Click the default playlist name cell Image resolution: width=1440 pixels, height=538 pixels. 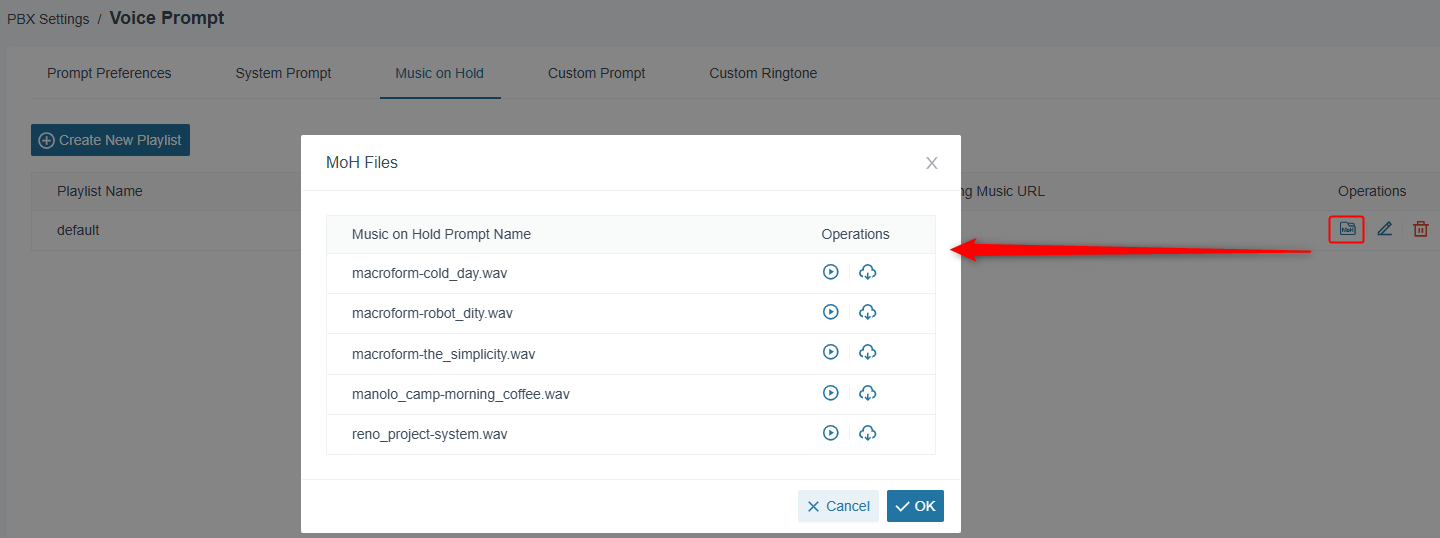(x=78, y=230)
